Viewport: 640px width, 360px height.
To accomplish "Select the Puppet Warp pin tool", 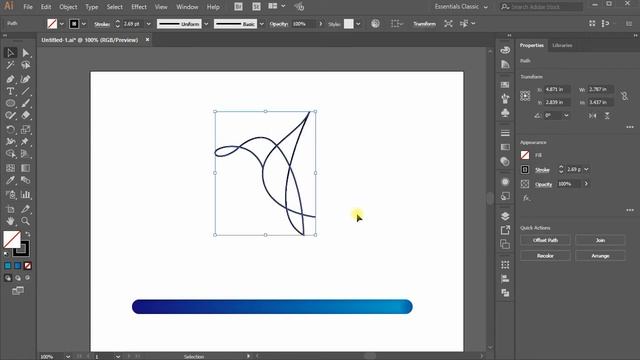I will 25,142.
